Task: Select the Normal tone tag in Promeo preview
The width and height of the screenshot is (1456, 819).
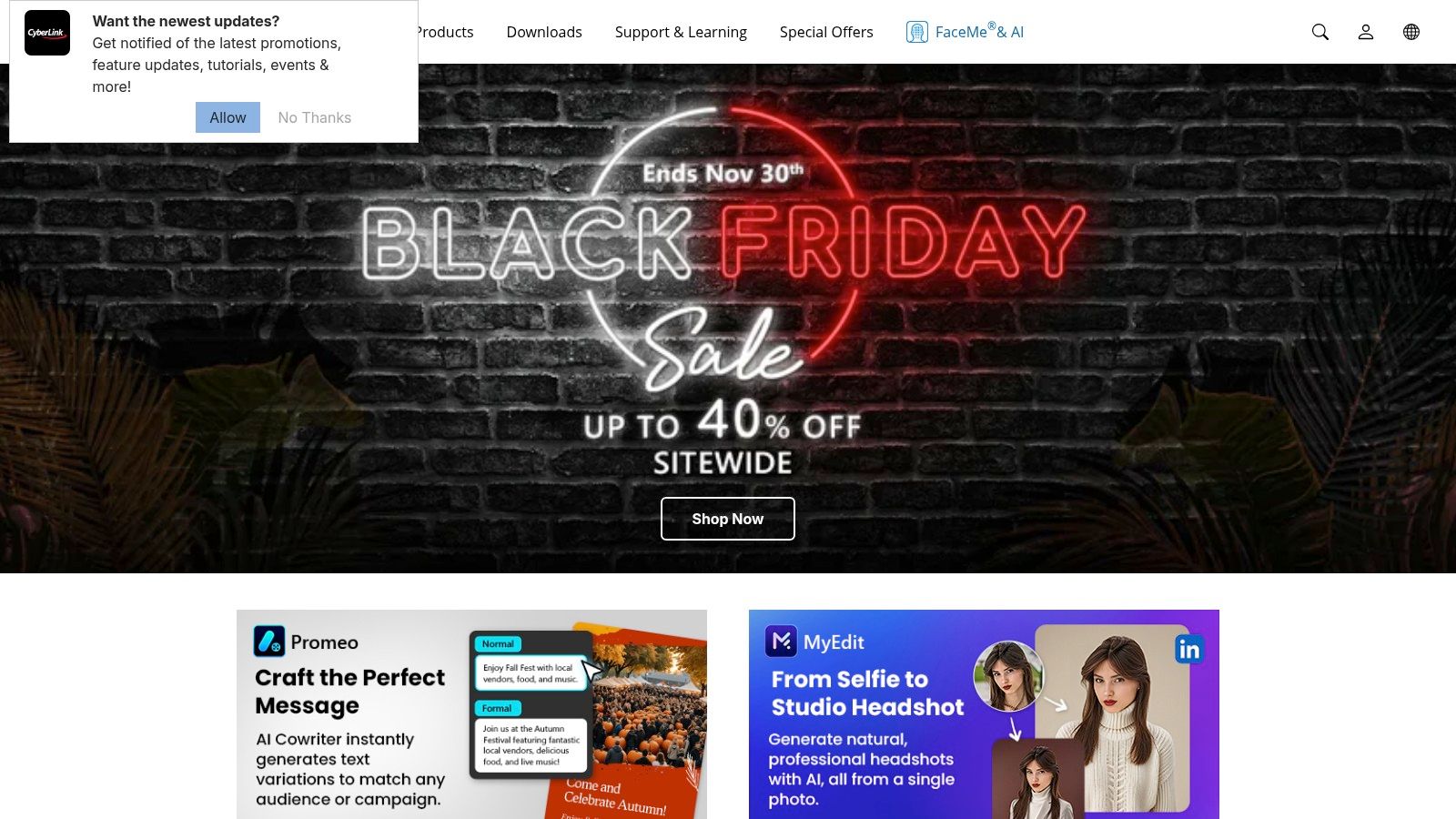Action: pyautogui.click(x=498, y=643)
